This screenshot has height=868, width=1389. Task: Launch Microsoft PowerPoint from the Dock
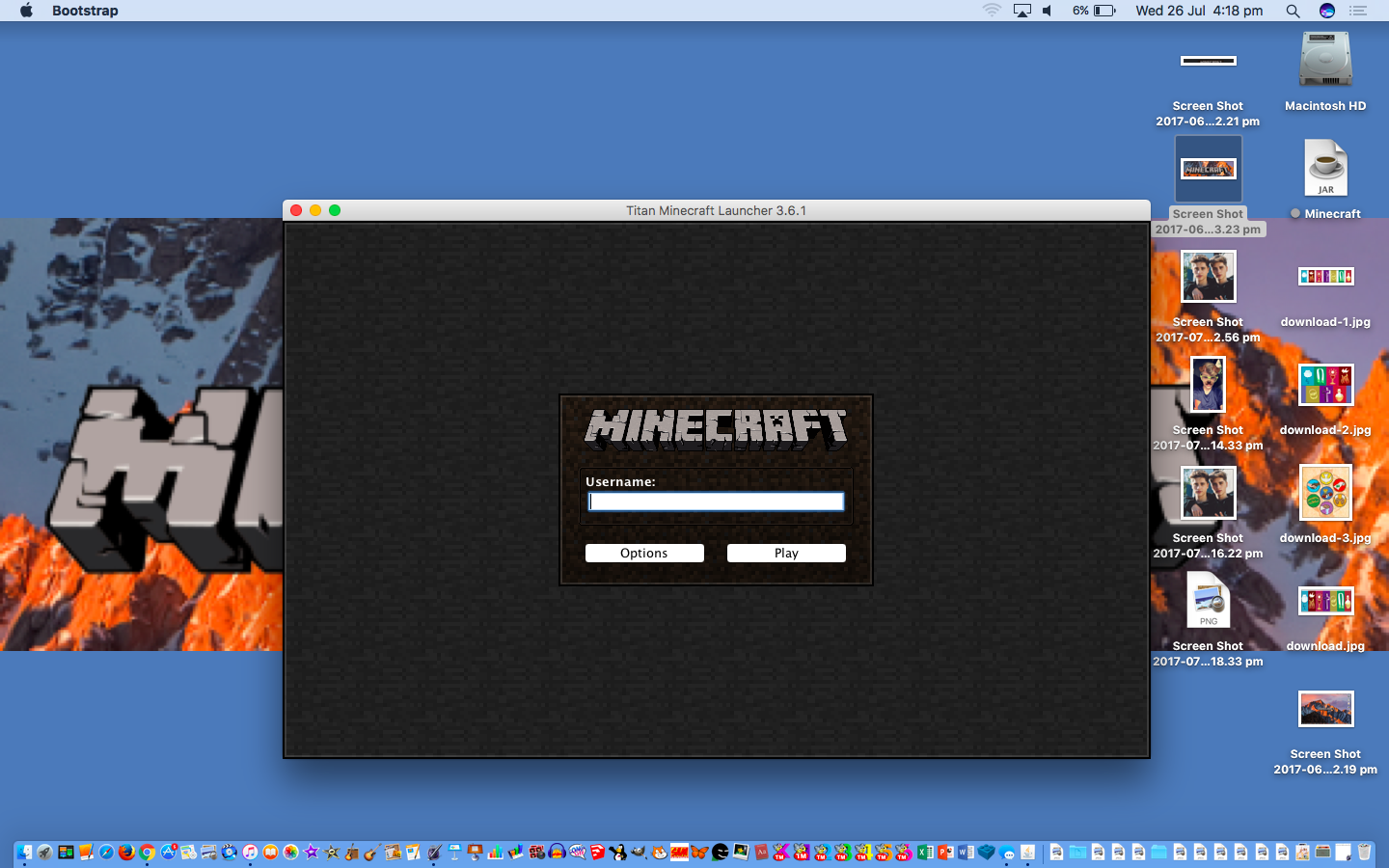tap(945, 852)
